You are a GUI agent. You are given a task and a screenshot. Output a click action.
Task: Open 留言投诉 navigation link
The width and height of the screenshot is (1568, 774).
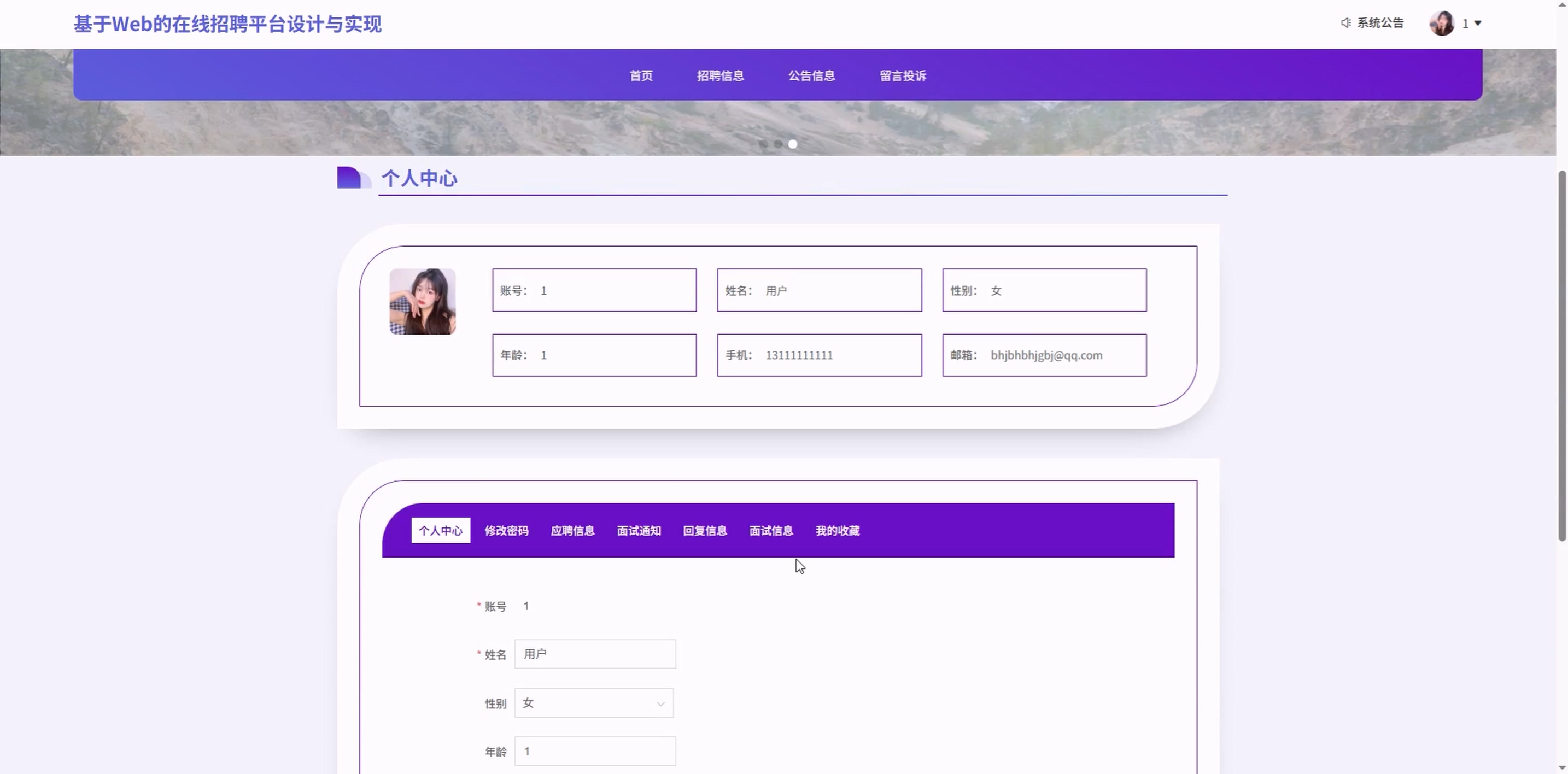pyautogui.click(x=903, y=75)
